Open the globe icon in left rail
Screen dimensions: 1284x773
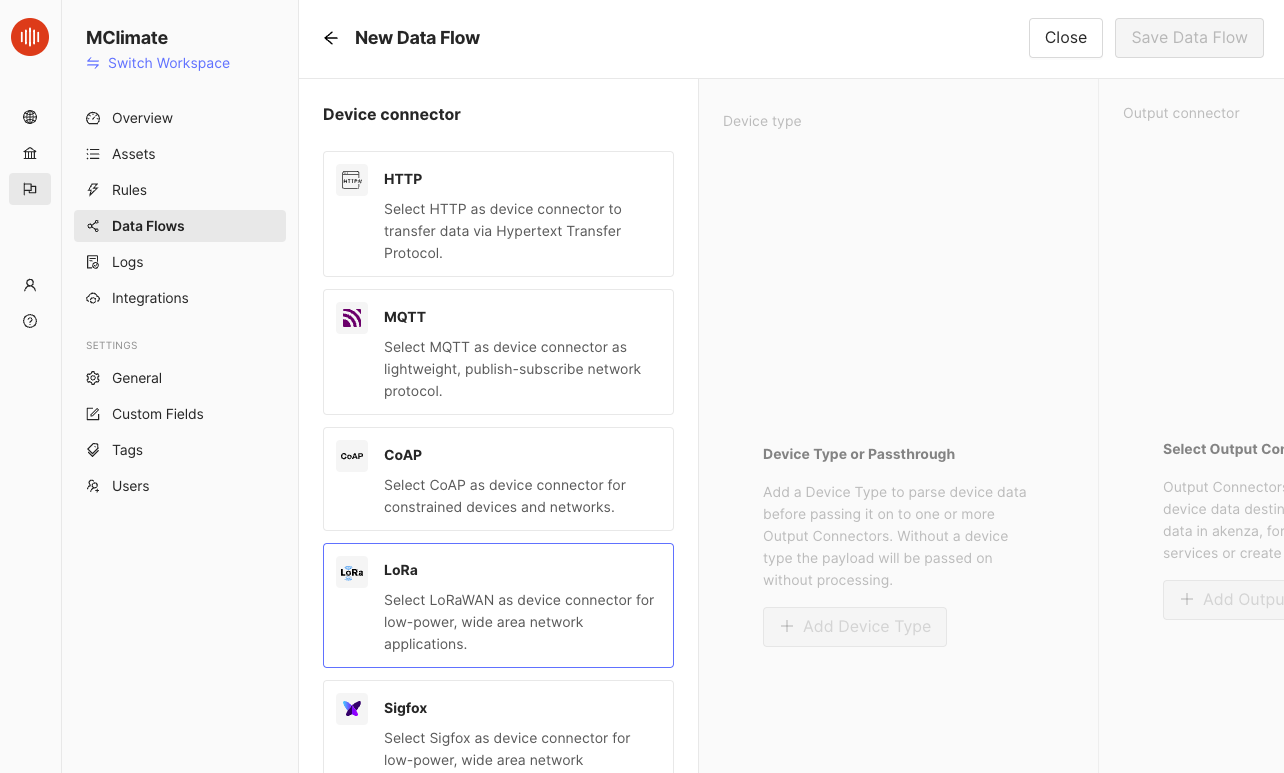30,117
